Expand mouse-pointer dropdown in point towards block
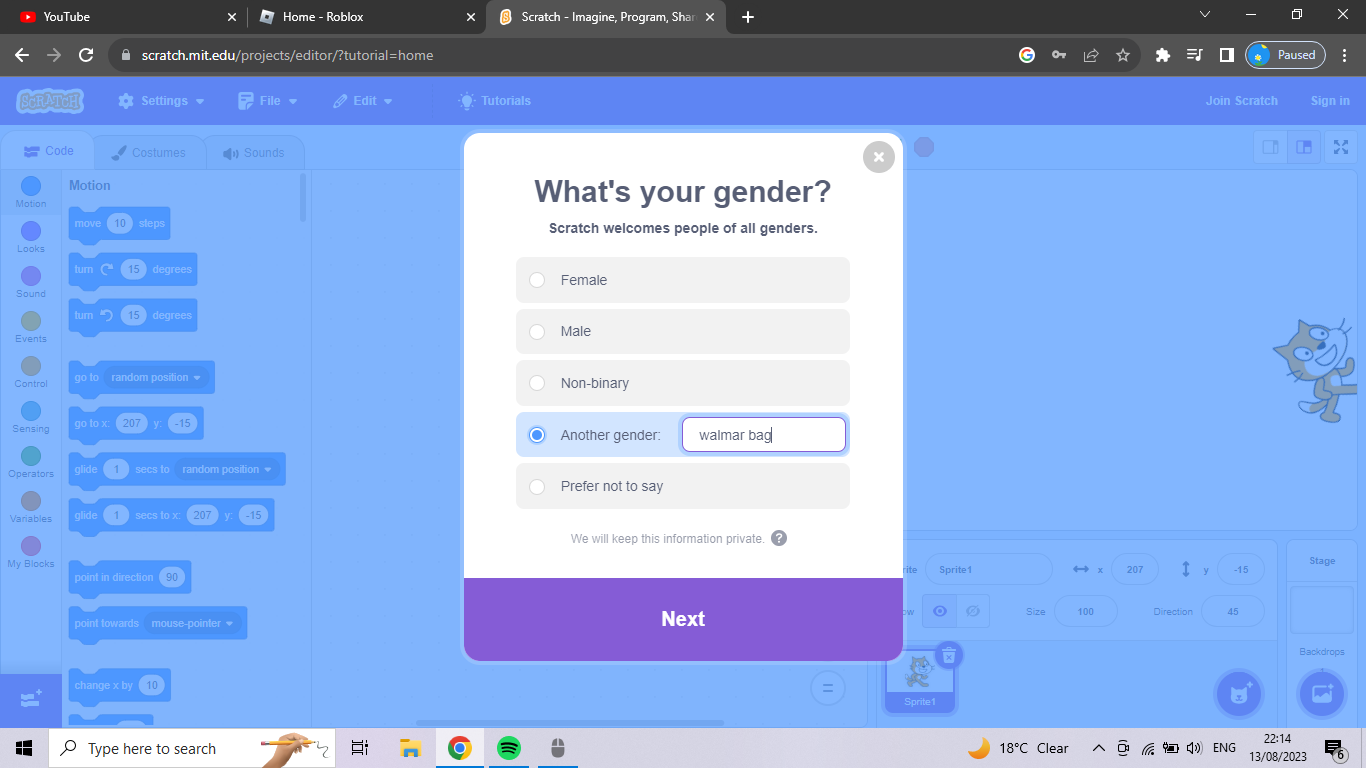The width and height of the screenshot is (1366, 768). point(192,623)
